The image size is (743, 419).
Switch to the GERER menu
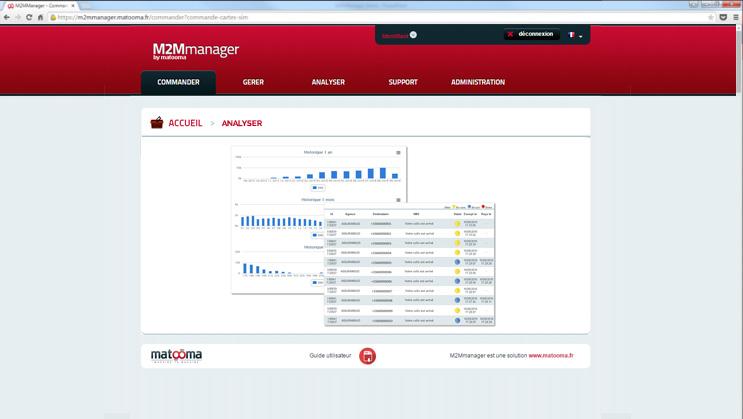[x=253, y=82]
